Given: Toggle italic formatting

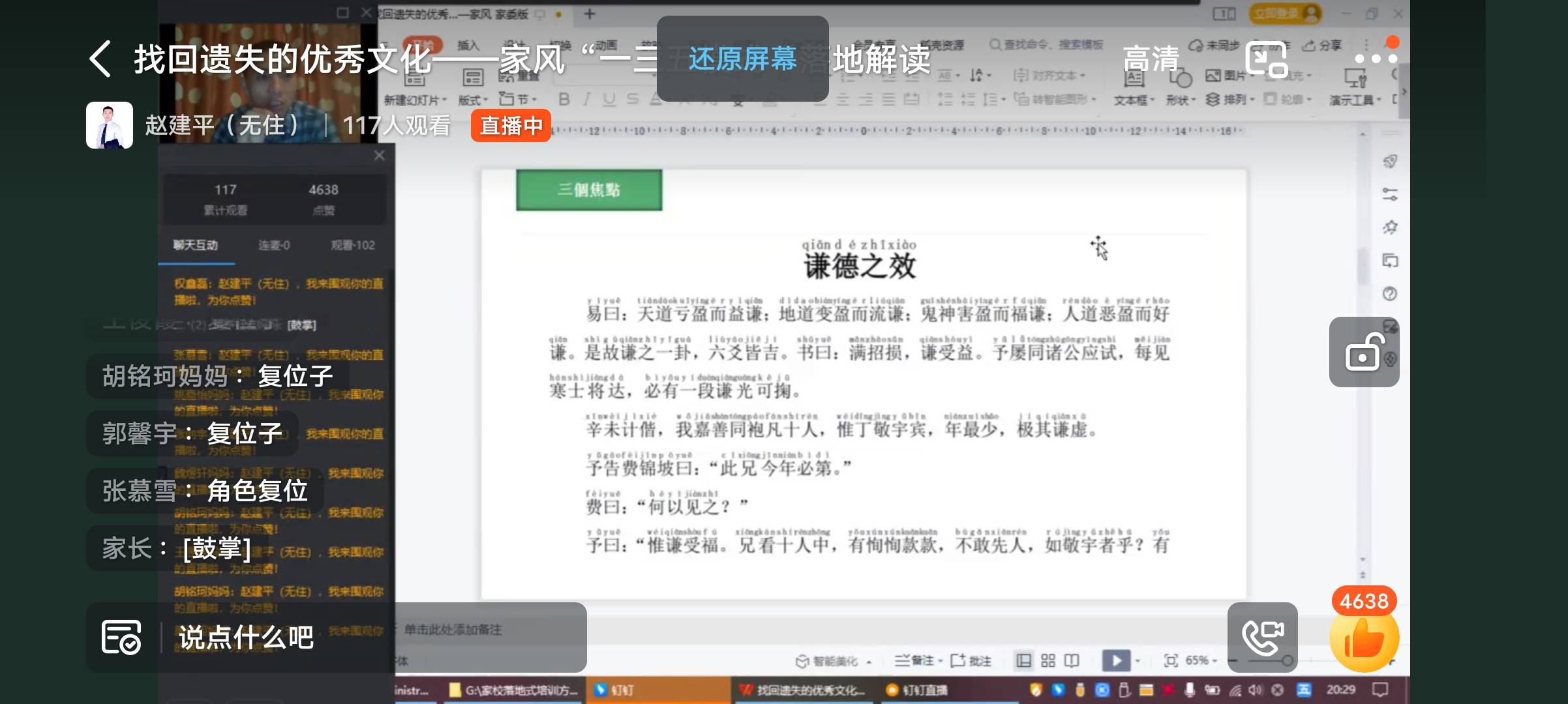Looking at the screenshot, I should 586,99.
